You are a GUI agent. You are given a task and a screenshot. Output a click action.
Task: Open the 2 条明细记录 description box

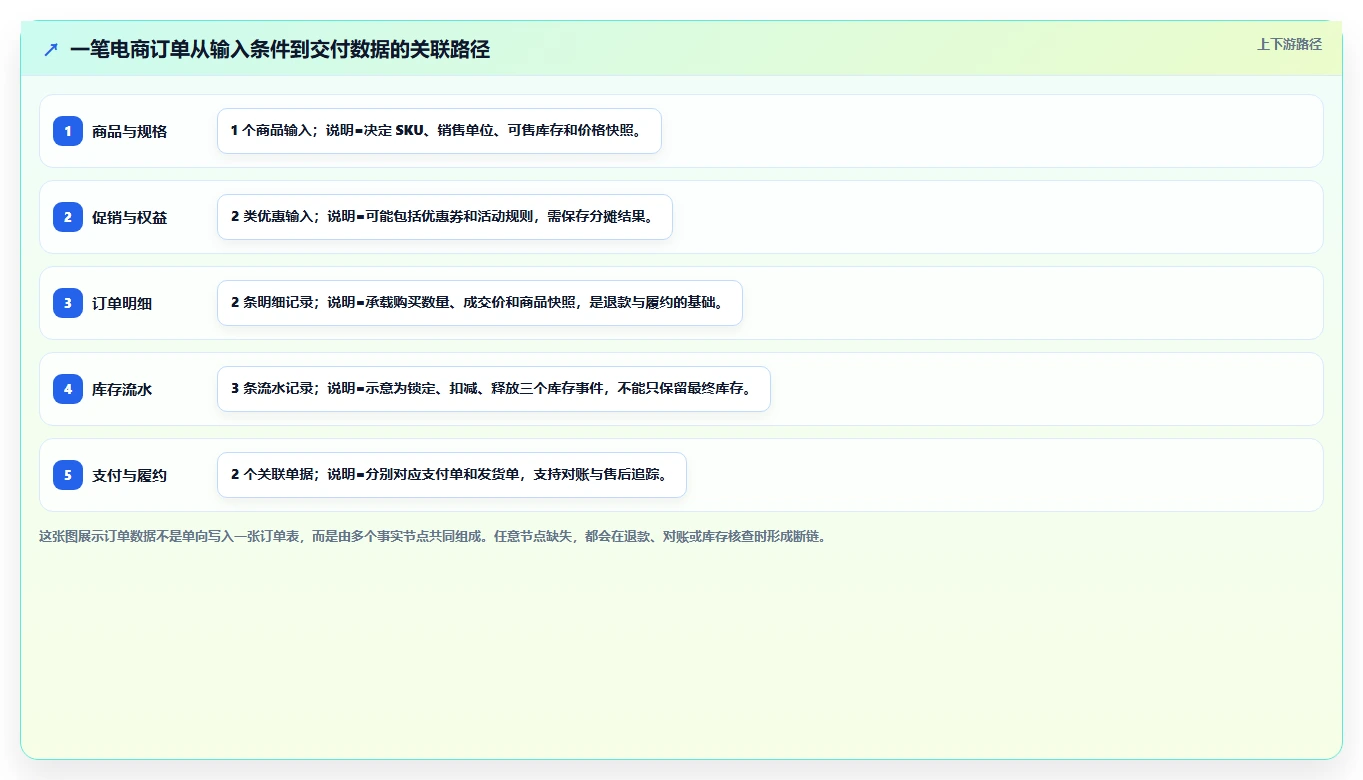pos(480,303)
